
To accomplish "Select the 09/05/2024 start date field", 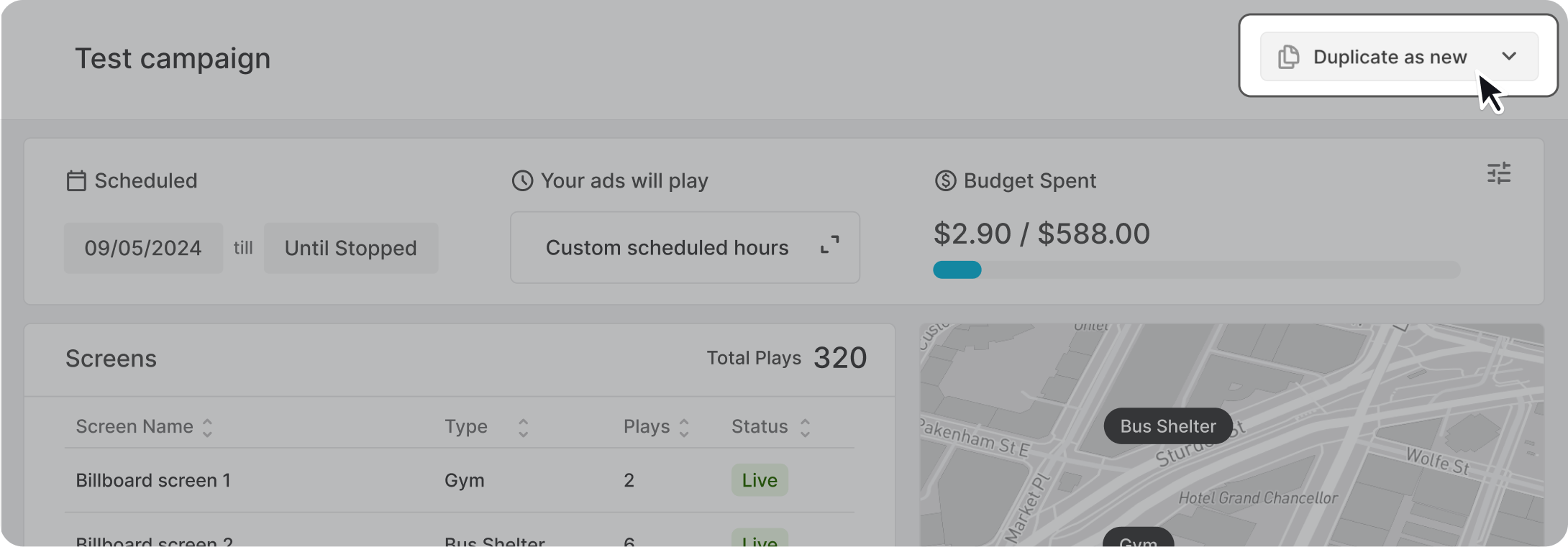I will pyautogui.click(x=143, y=248).
